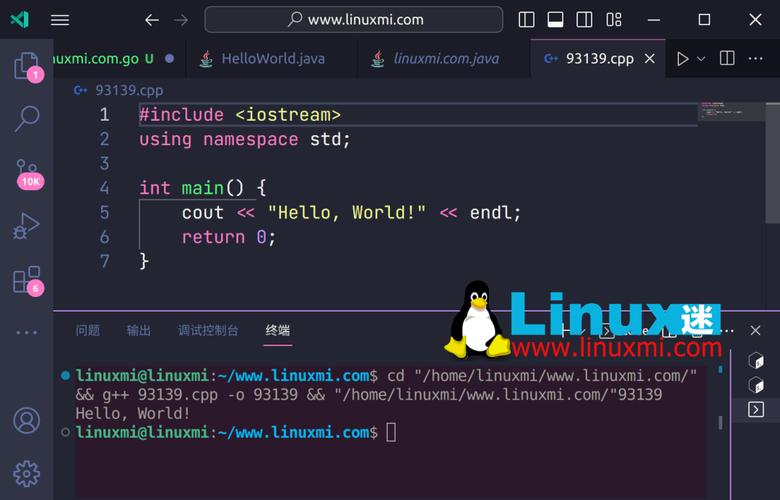The width and height of the screenshot is (780, 500).
Task: Toggle the primary side bar layout button
Action: 527,20
